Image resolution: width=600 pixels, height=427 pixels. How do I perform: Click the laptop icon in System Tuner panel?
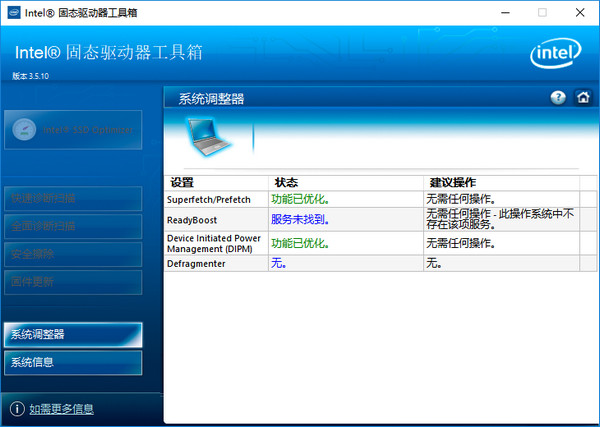(x=209, y=137)
